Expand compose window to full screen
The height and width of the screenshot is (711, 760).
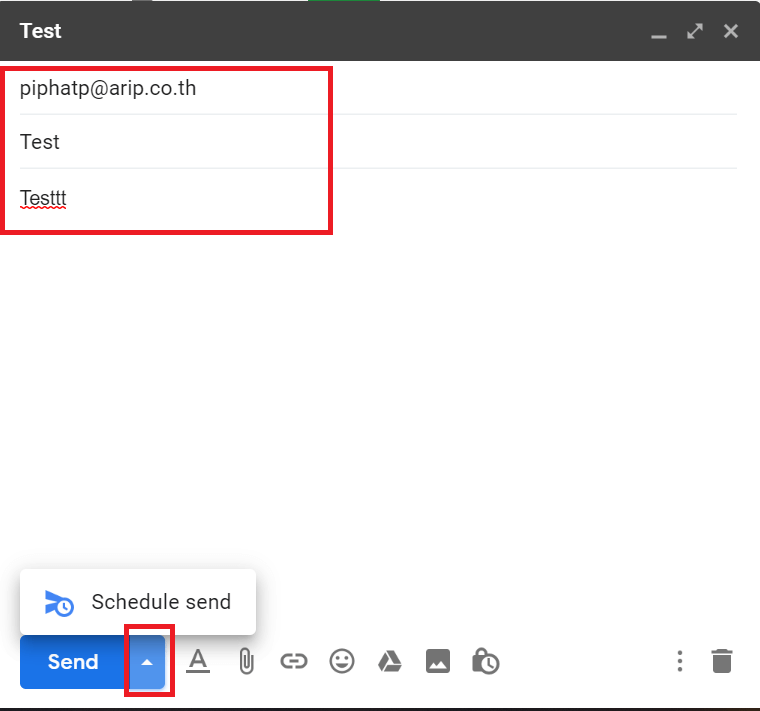pos(695,31)
